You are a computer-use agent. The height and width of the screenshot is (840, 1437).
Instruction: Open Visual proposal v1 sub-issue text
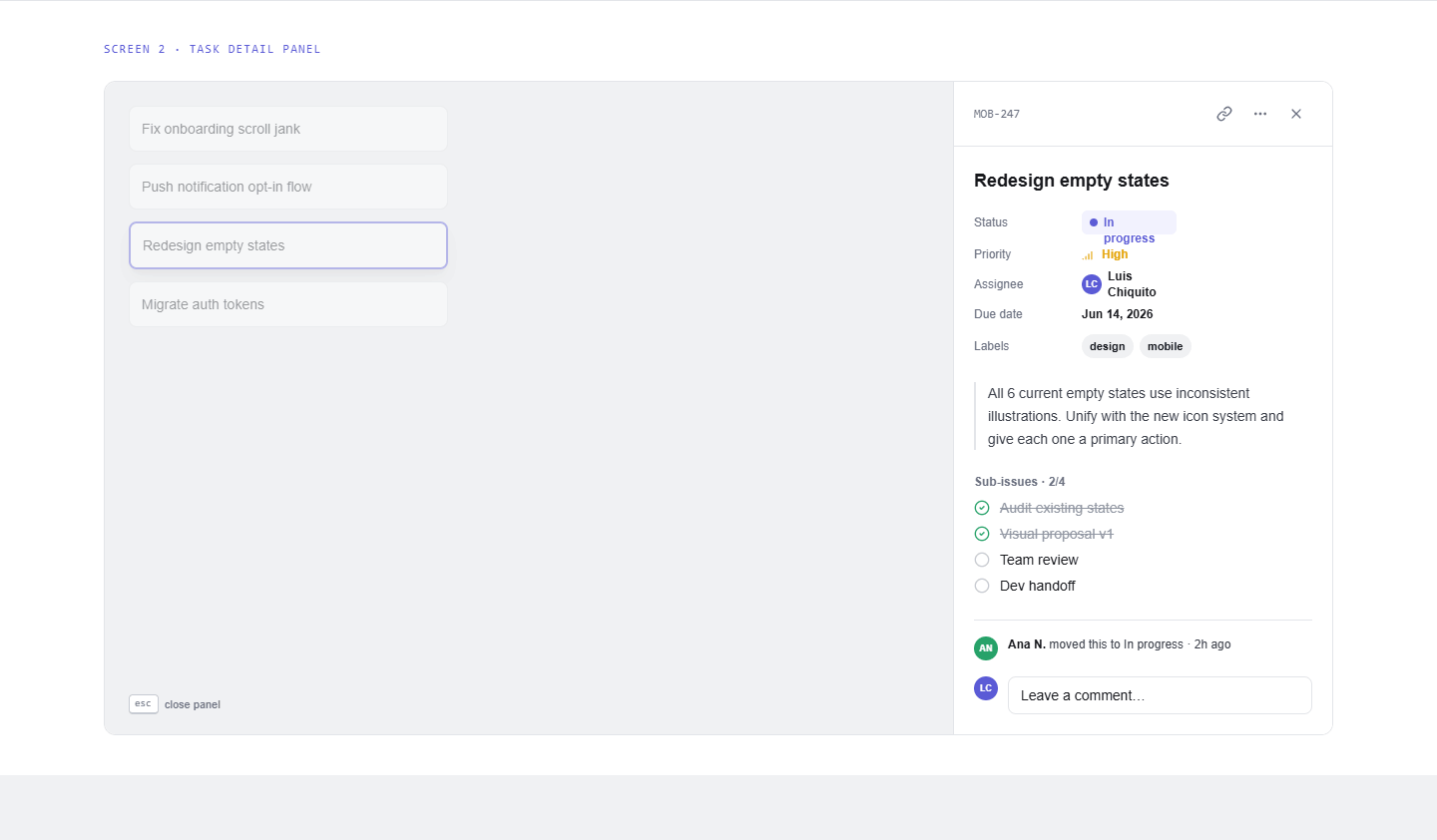pyautogui.click(x=1056, y=534)
